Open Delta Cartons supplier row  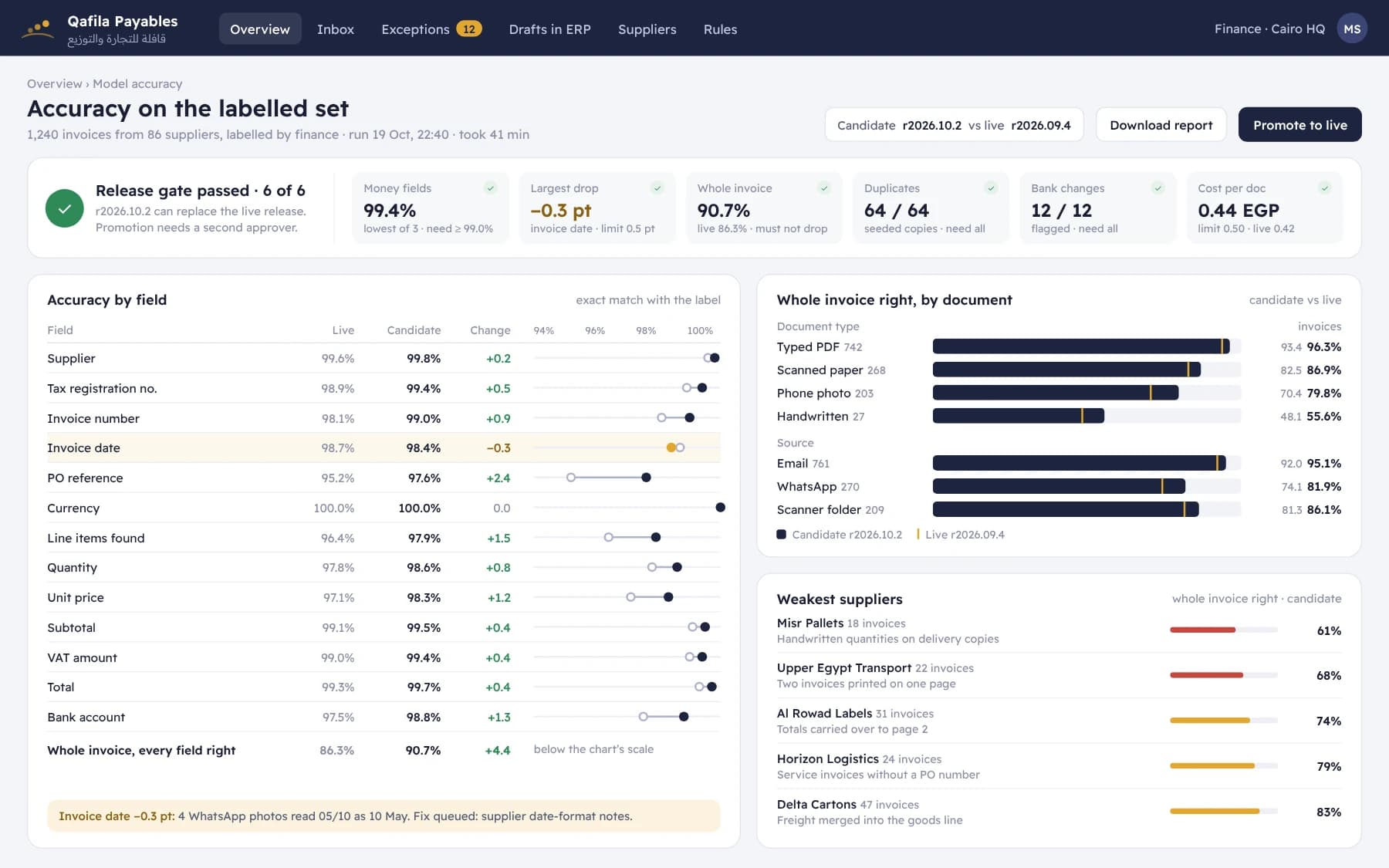click(1059, 812)
